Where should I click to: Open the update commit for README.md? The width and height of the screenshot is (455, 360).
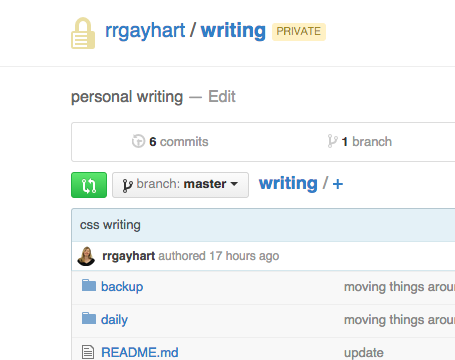(x=364, y=353)
